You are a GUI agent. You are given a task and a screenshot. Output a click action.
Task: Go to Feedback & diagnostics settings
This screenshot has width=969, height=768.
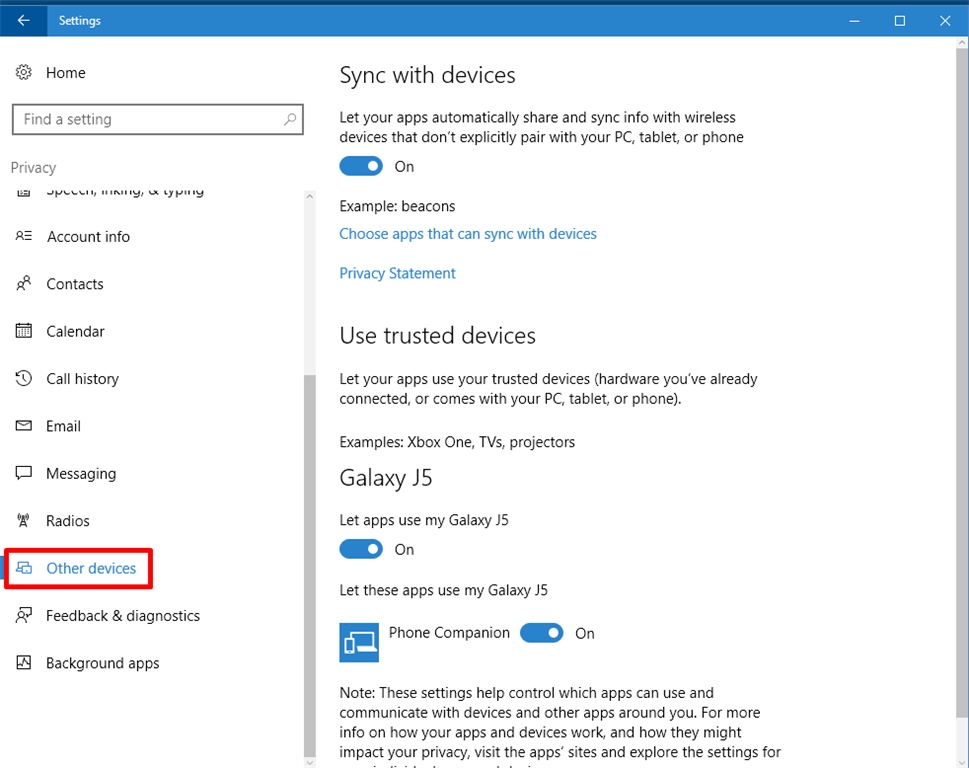pos(122,616)
